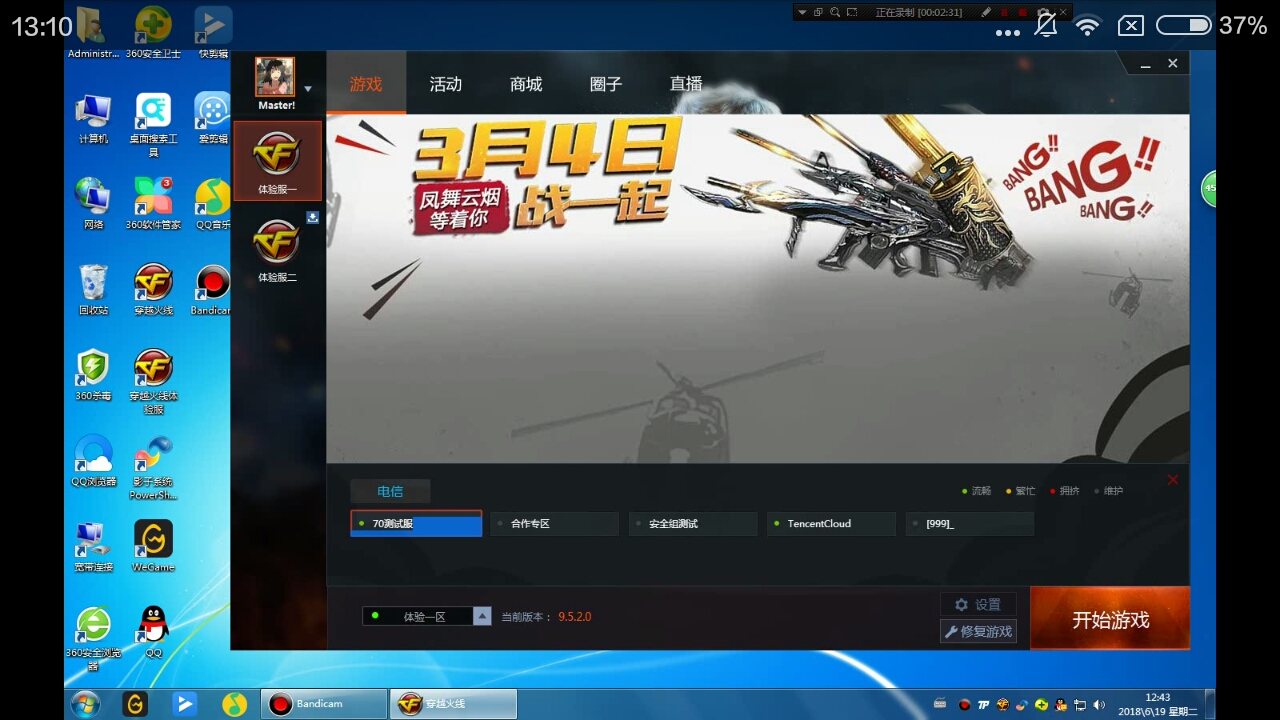Switch to the 直播 tab
The height and width of the screenshot is (720, 1280).
pos(686,84)
